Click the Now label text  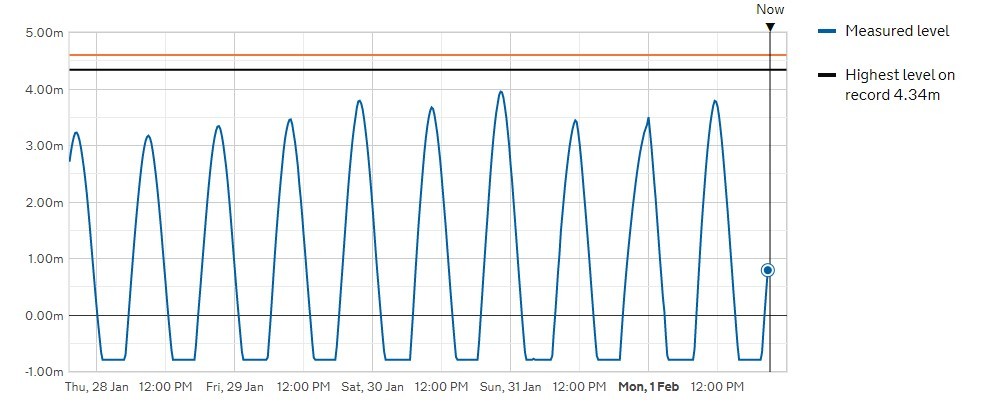769,9
